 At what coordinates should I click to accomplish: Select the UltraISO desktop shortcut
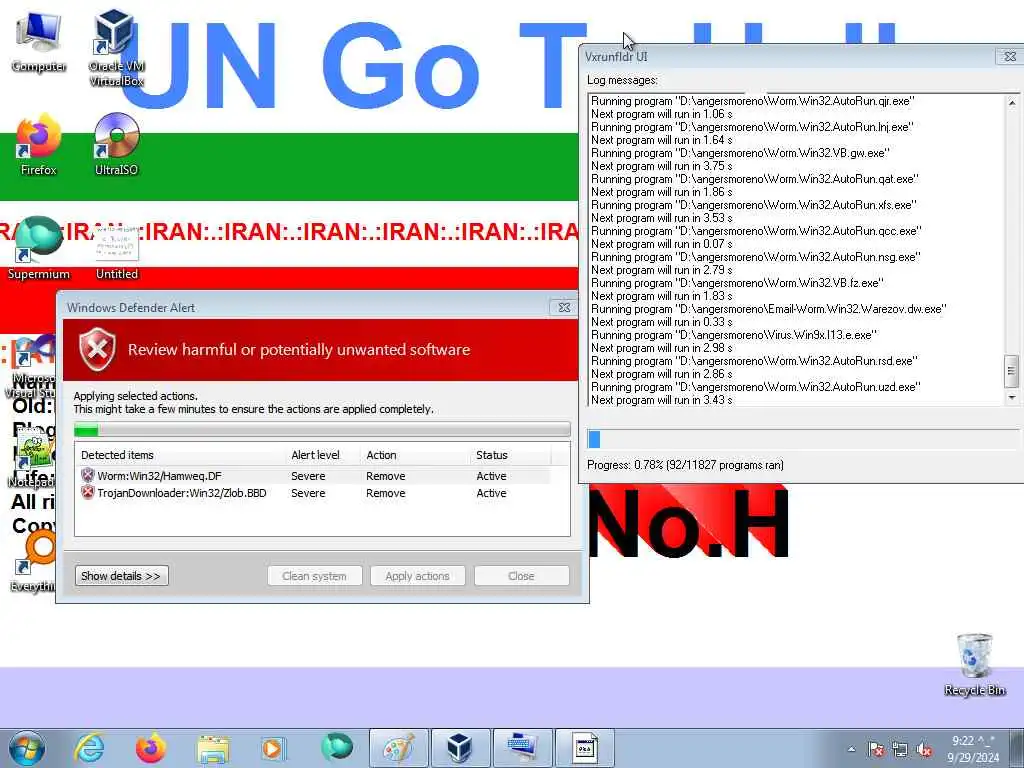coord(116,145)
